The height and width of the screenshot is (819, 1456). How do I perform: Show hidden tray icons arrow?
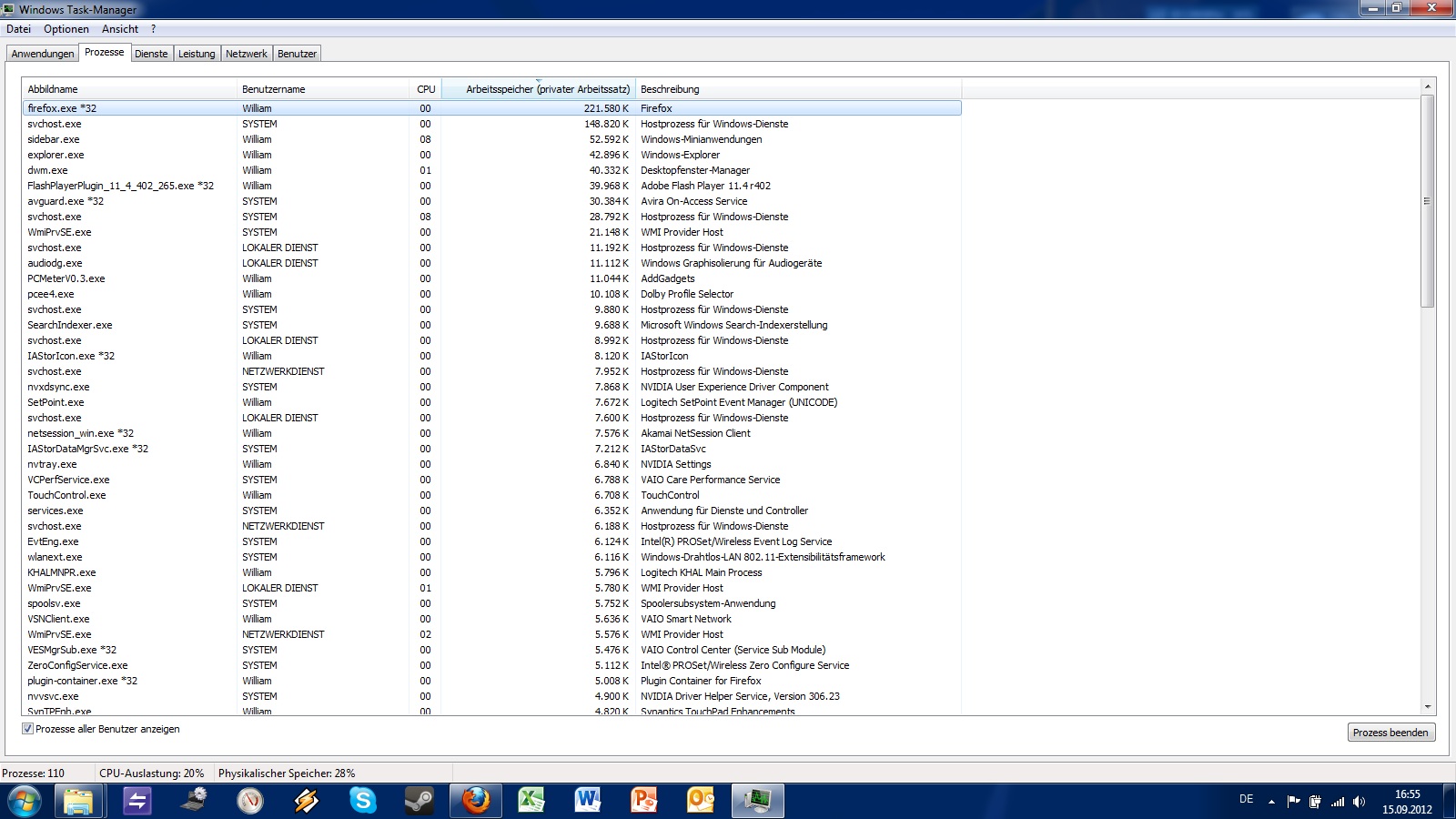tap(1271, 802)
